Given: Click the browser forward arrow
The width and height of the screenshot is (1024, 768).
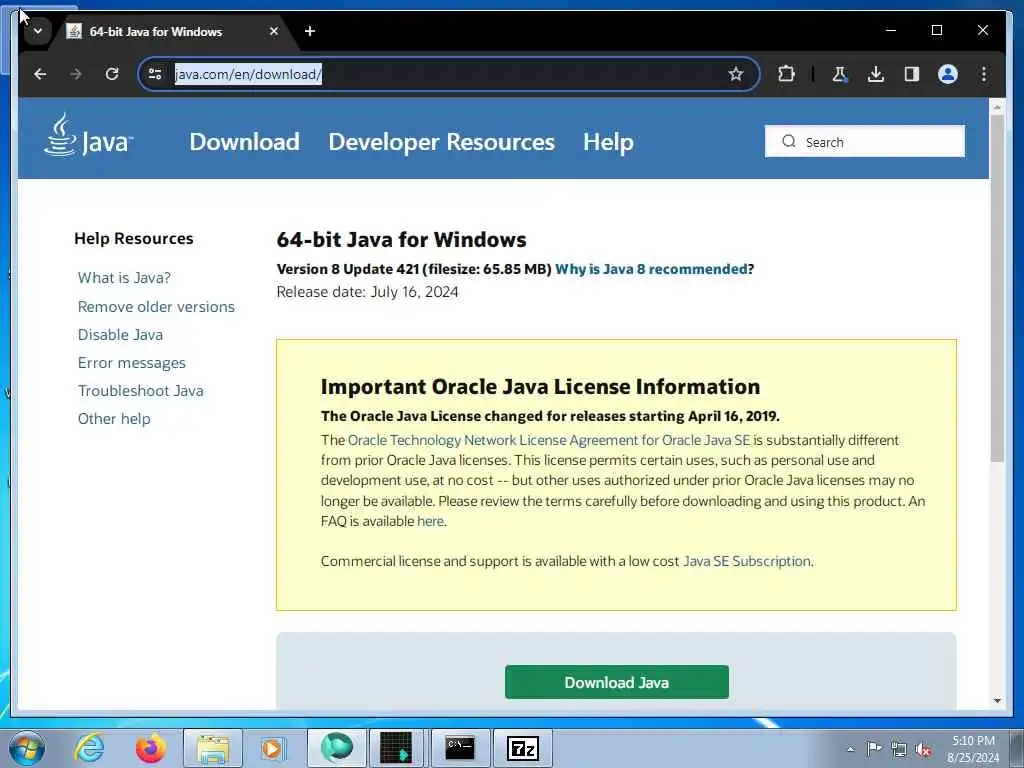Looking at the screenshot, I should [76, 74].
